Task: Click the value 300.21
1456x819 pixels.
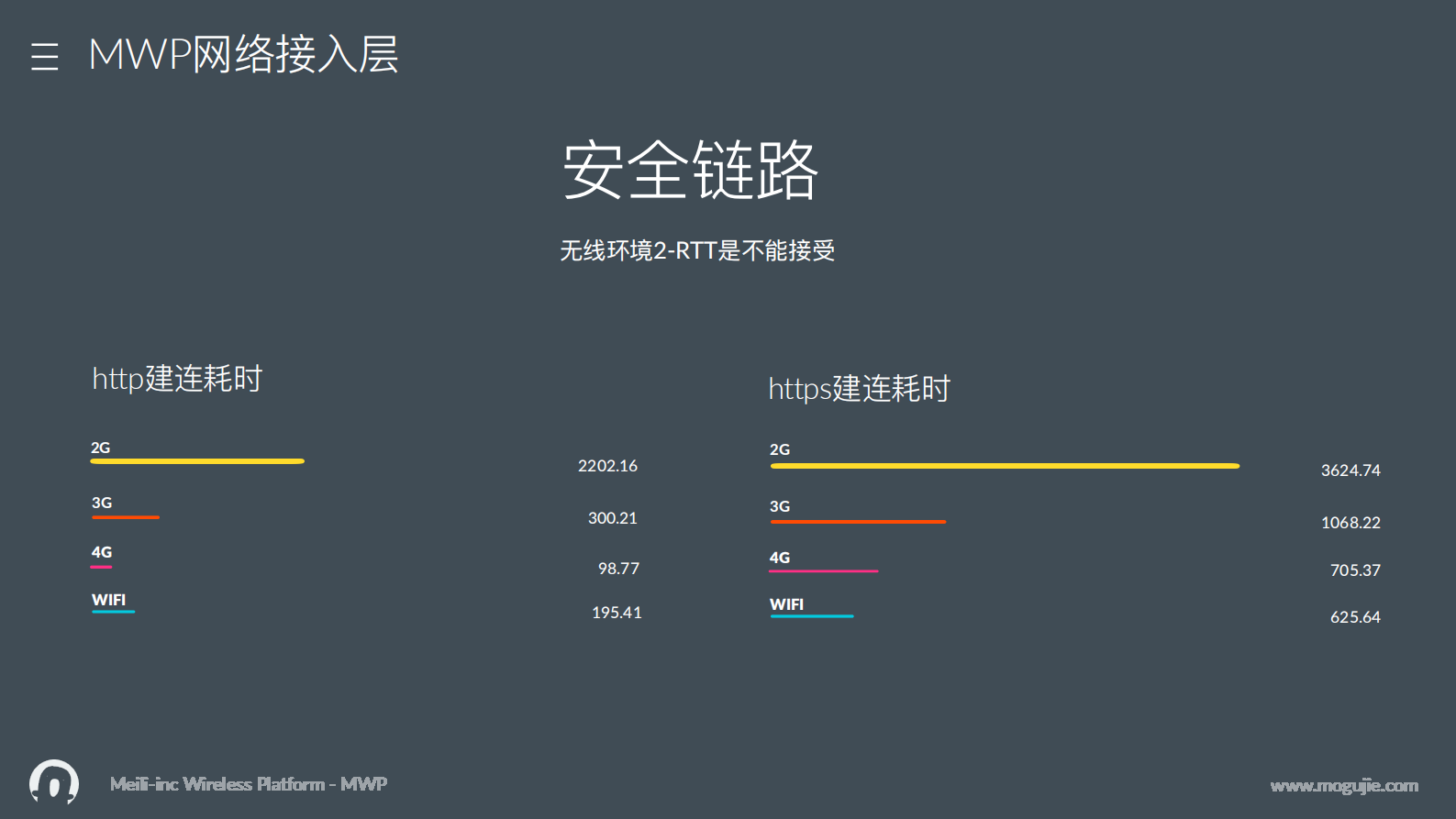Action: (x=612, y=518)
